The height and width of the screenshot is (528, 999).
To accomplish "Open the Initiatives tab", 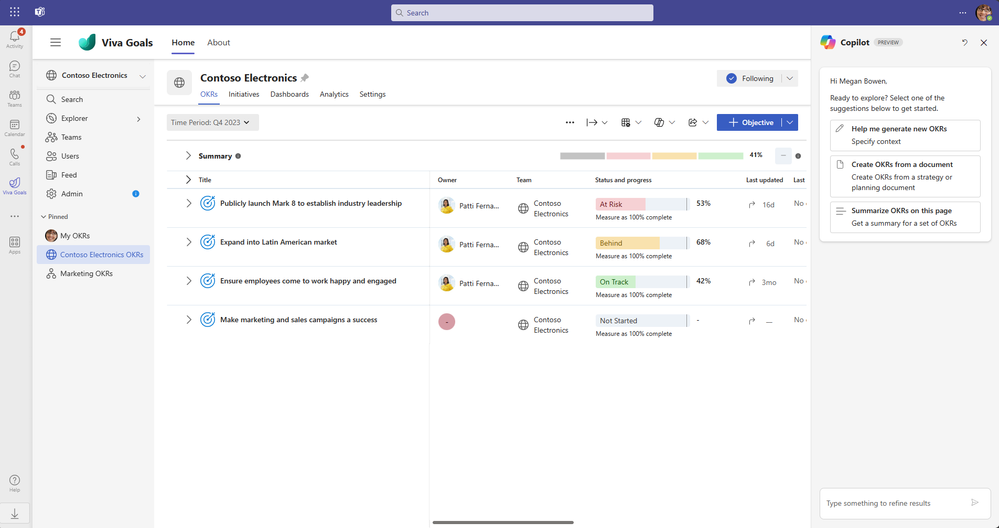I will point(244,94).
